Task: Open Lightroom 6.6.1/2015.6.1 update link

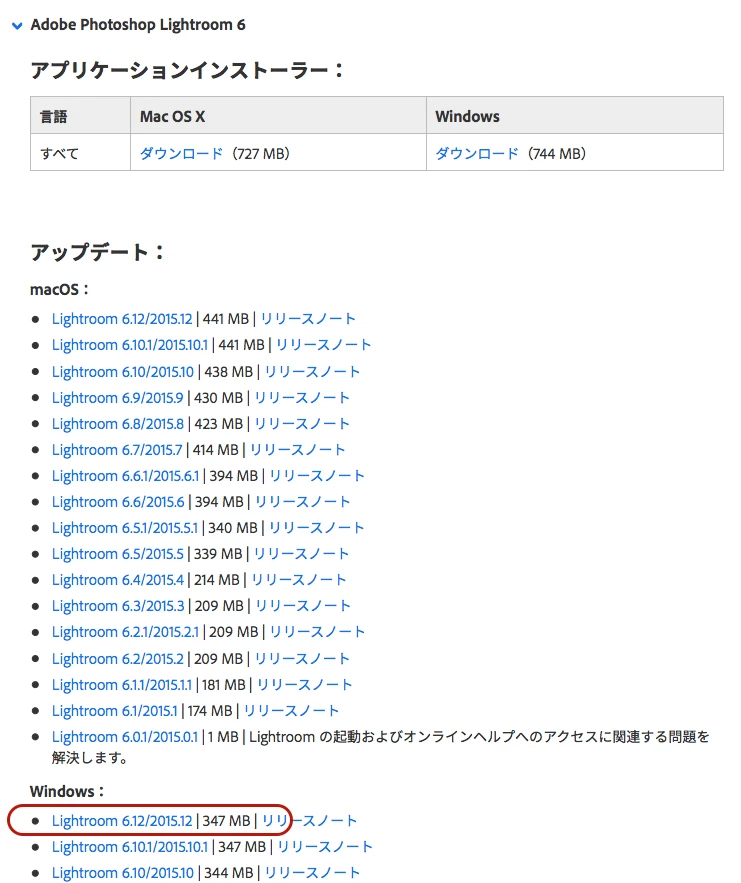Action: [126, 476]
